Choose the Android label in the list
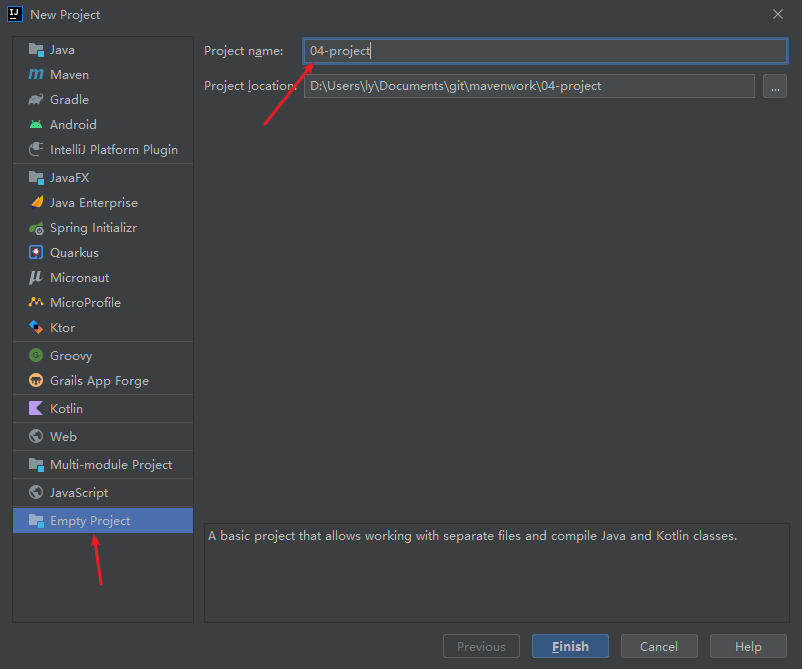This screenshot has width=802, height=669. (x=73, y=125)
